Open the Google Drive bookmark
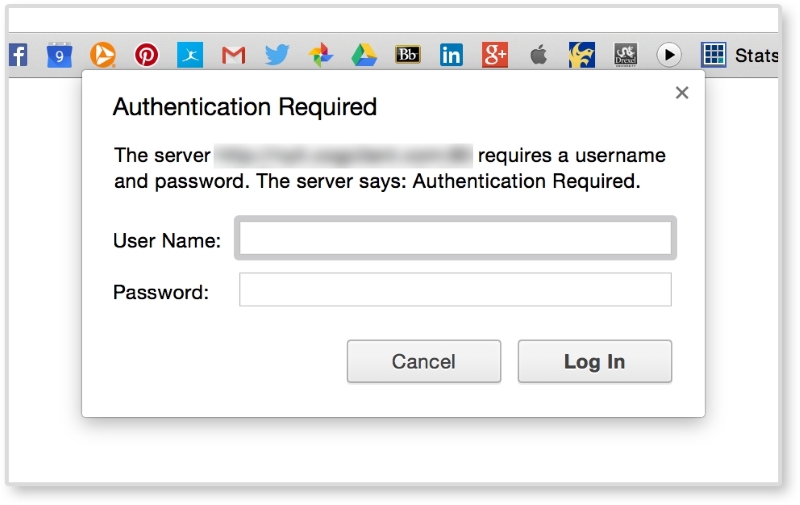The image size is (800, 505). pyautogui.click(x=364, y=55)
